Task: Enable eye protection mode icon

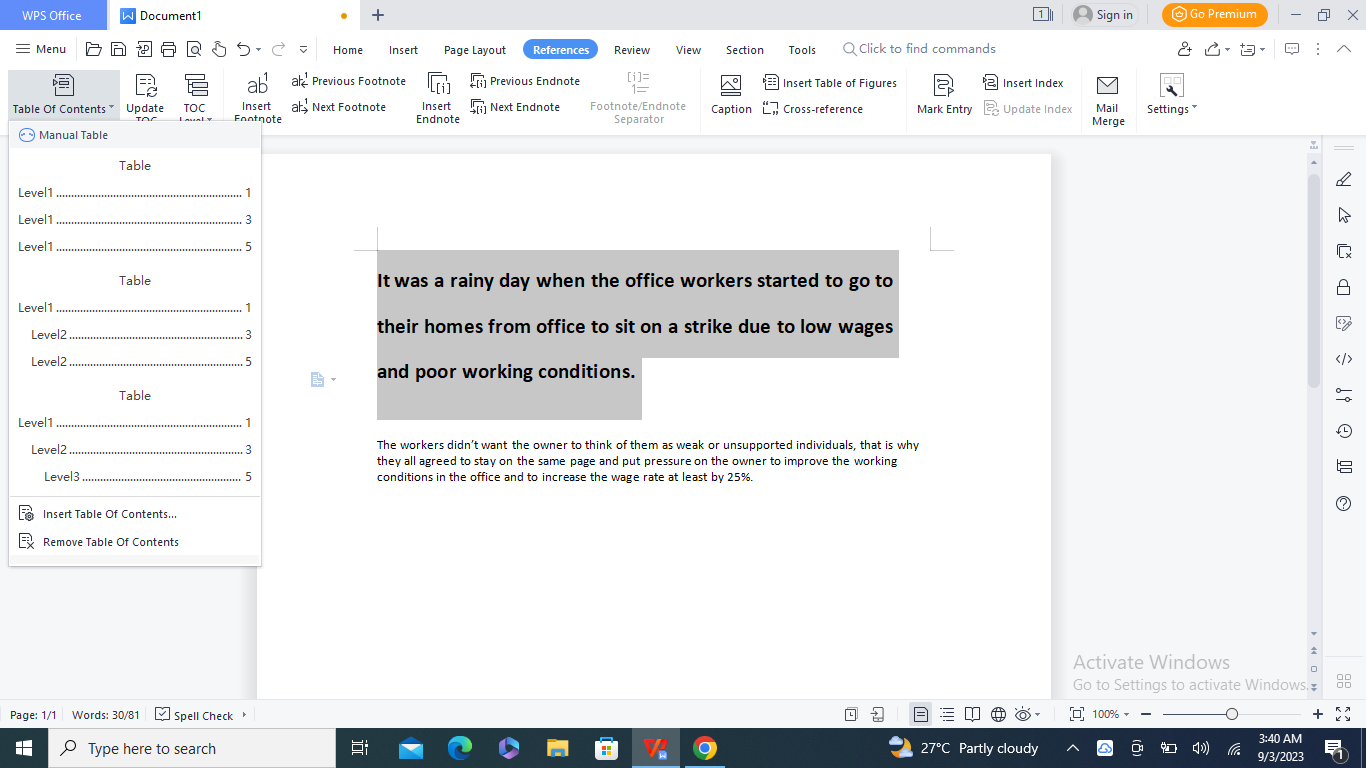Action: coord(1022,714)
